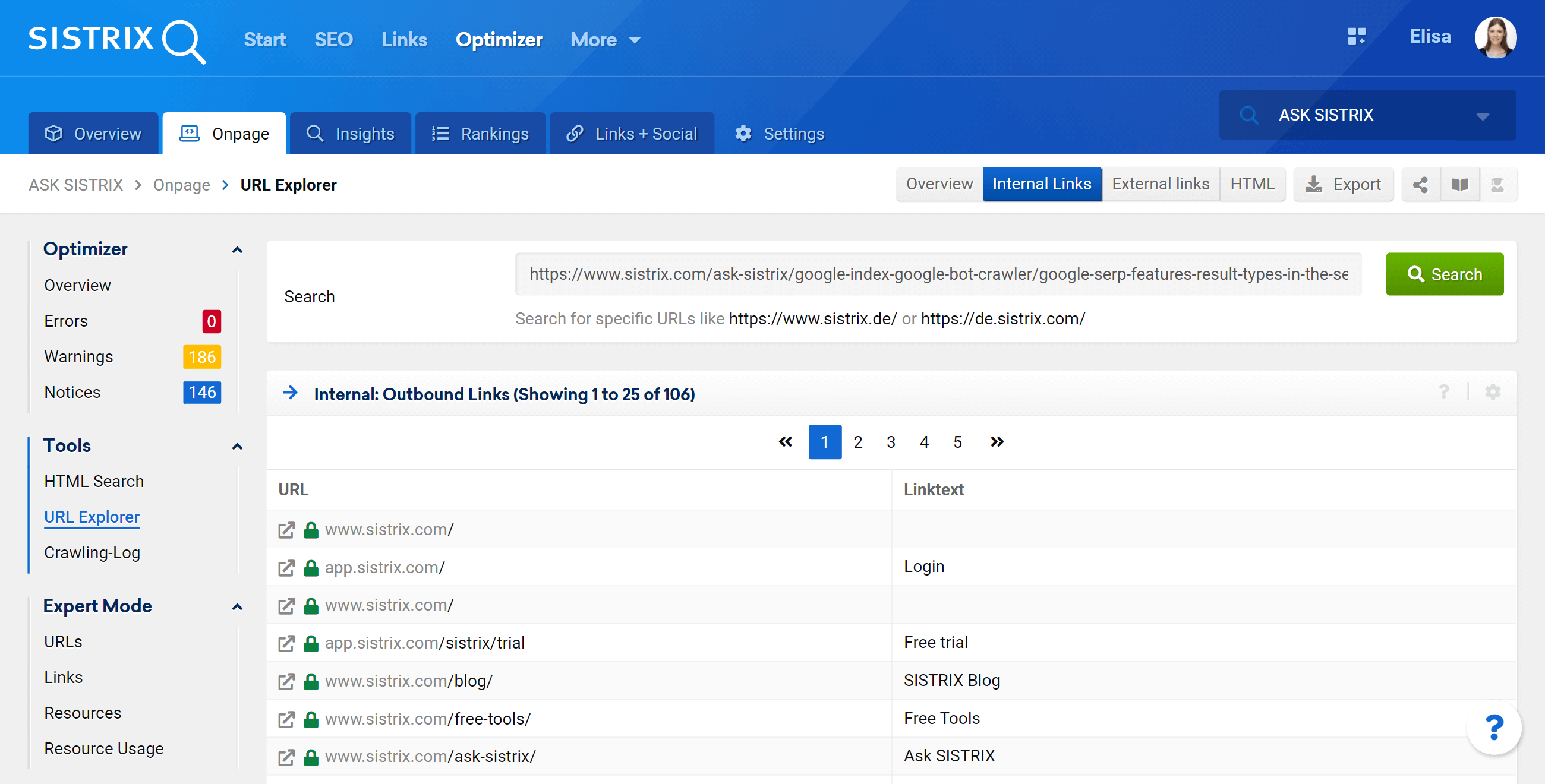This screenshot has height=784, width=1545.
Task: Go to first page with double-left arrows
Action: tap(785, 442)
